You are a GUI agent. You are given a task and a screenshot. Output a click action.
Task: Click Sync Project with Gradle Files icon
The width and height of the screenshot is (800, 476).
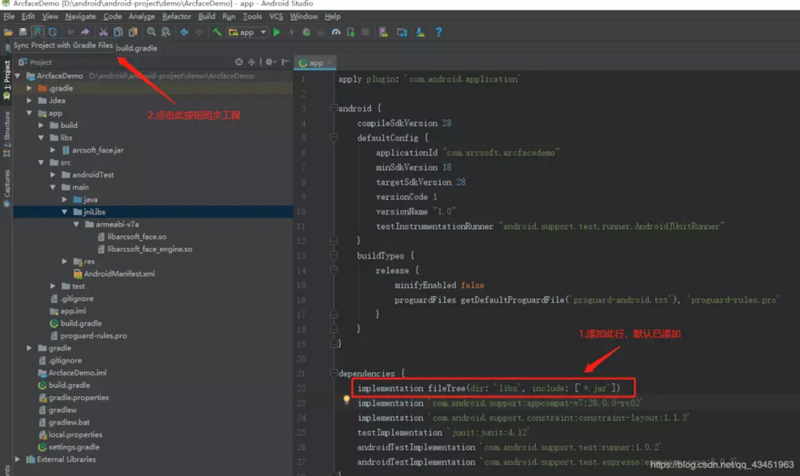point(37,32)
